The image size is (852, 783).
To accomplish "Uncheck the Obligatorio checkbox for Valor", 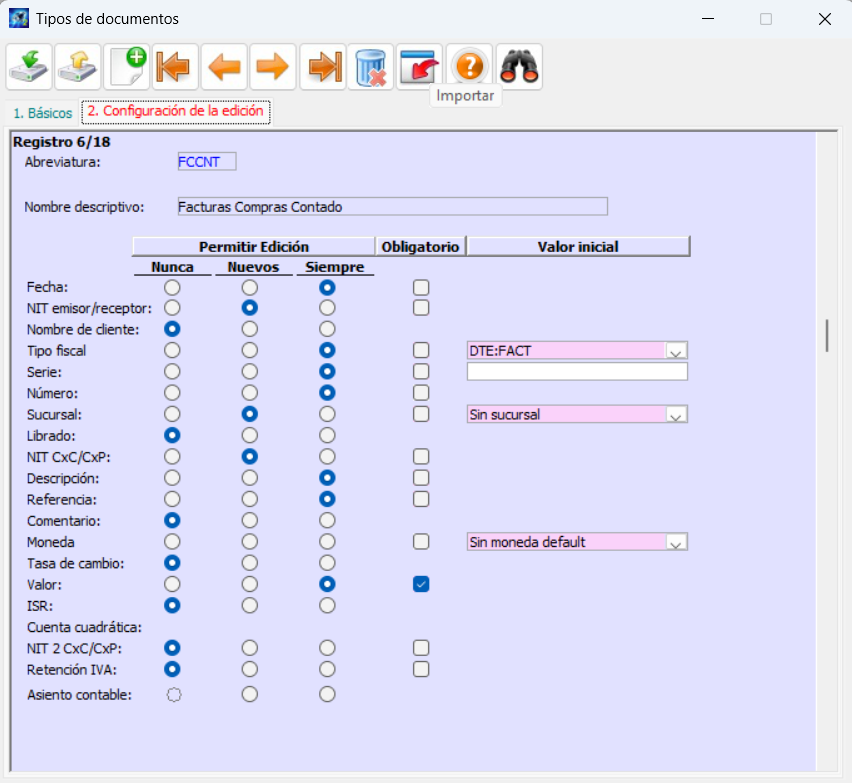I will coord(421,585).
